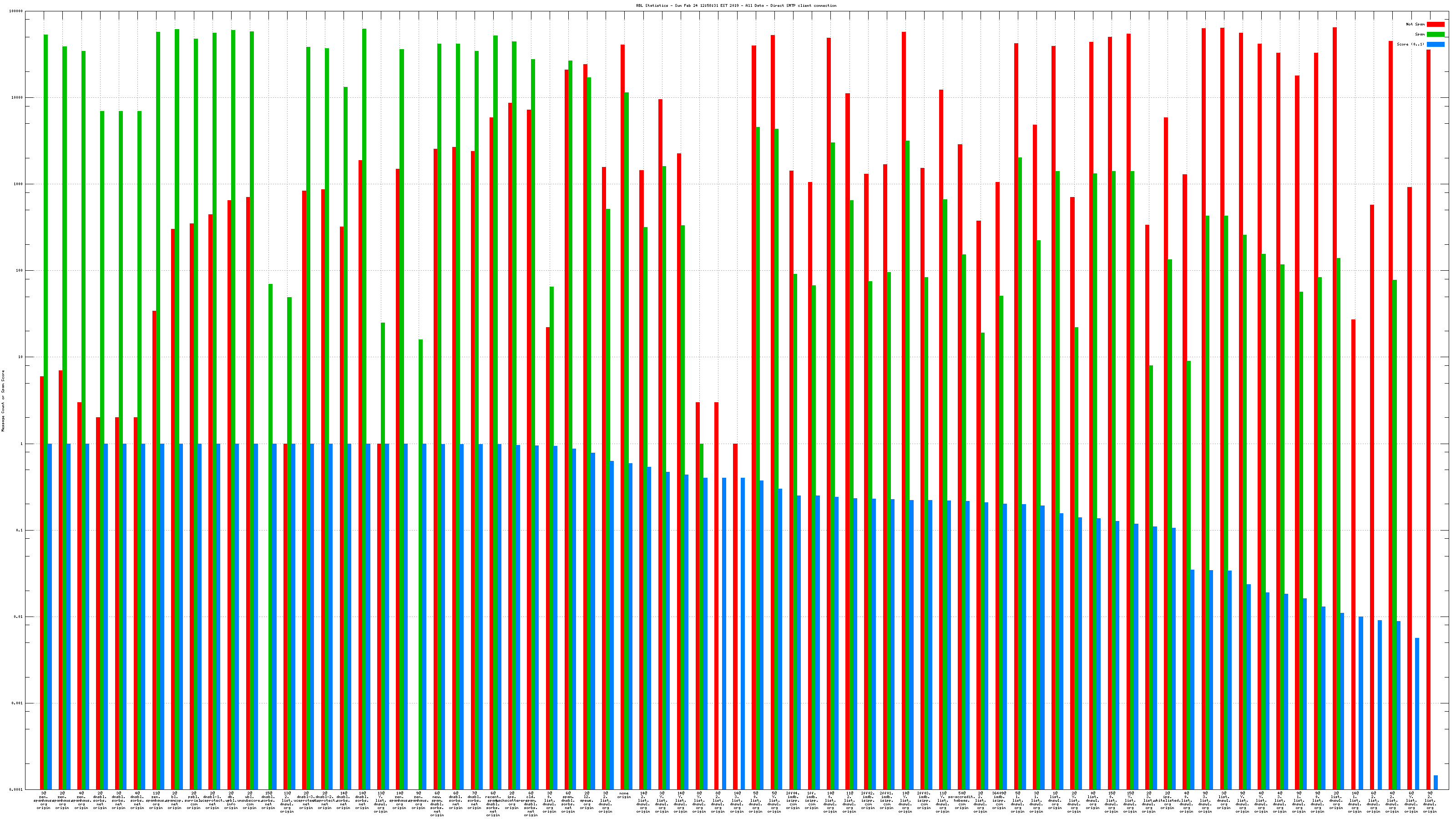
Task: Select the apews.org x-axis label
Action: pos(586,800)
